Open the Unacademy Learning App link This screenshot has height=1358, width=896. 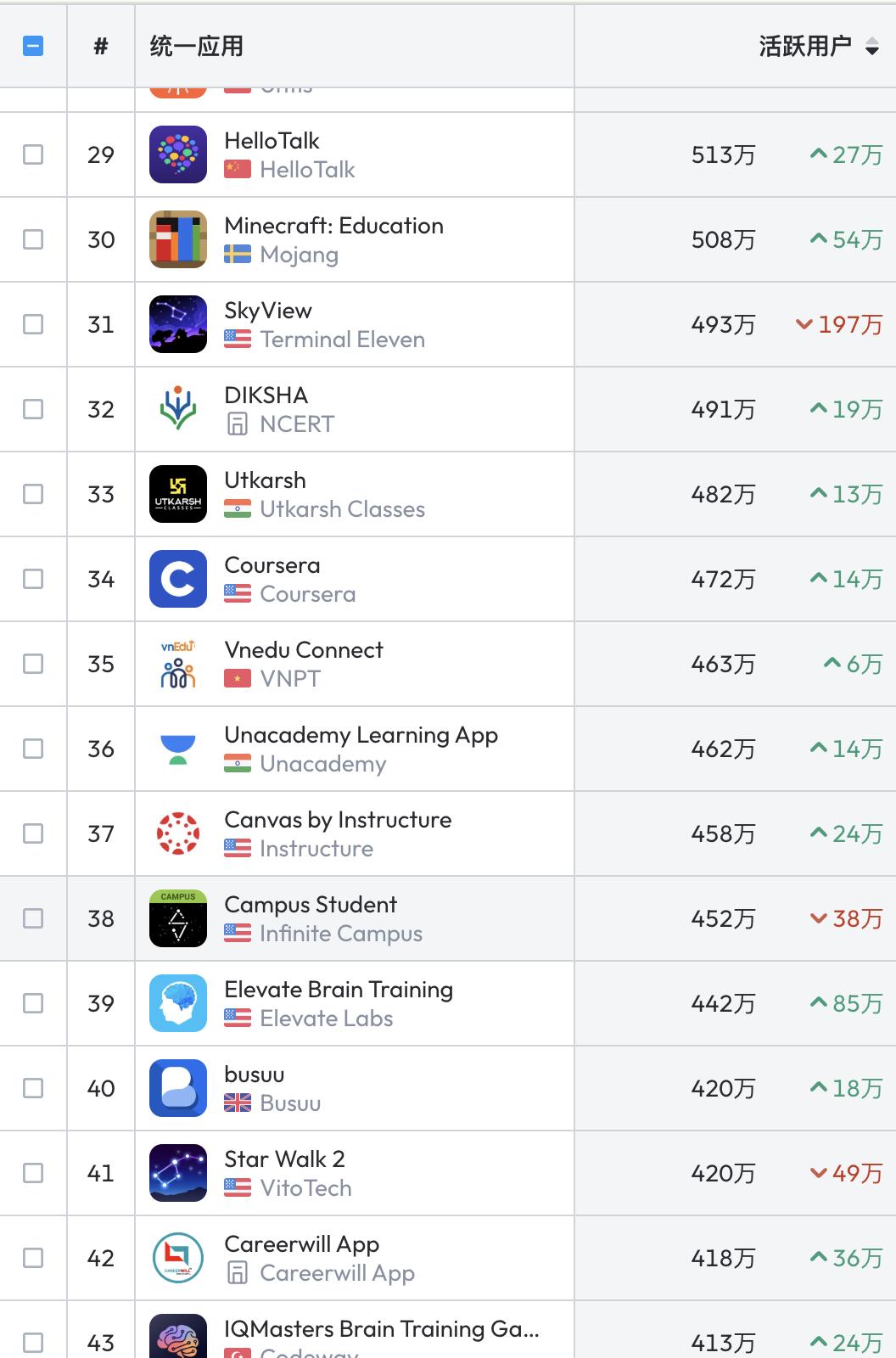[x=361, y=735]
